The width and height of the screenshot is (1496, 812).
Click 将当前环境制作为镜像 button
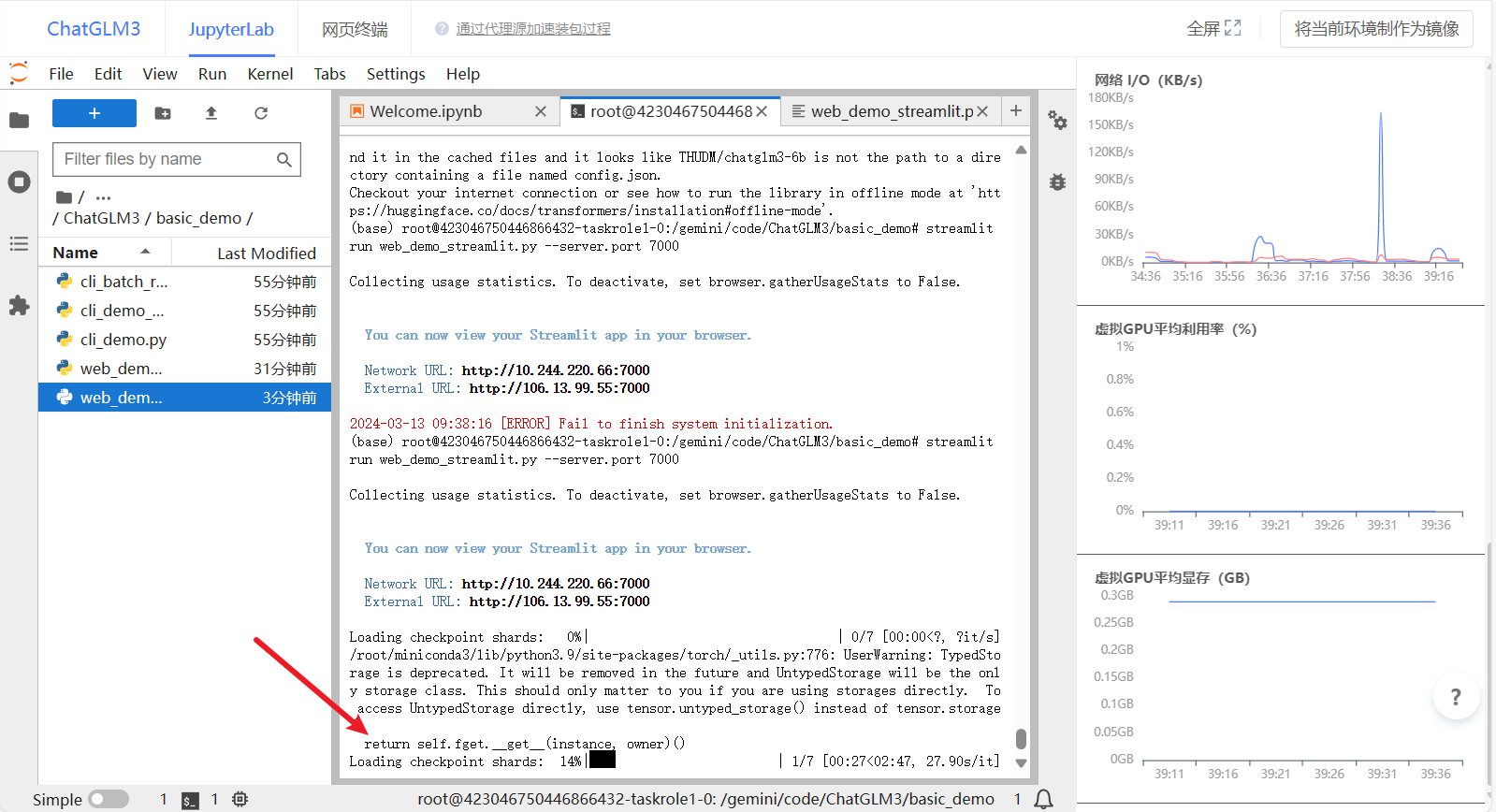tap(1376, 29)
